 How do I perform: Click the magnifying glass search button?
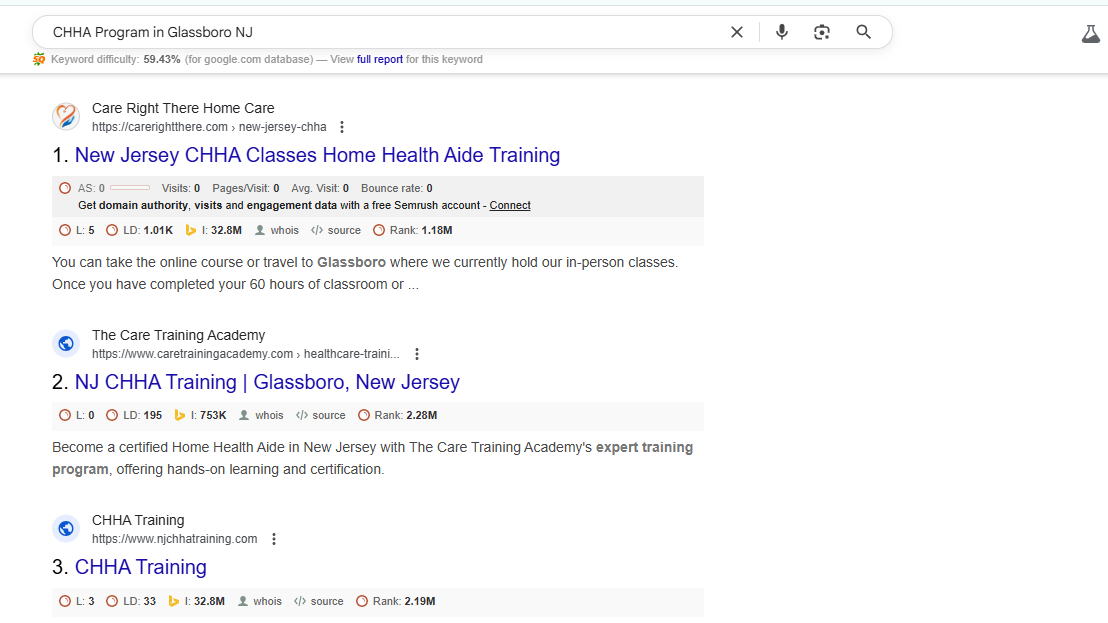864,32
